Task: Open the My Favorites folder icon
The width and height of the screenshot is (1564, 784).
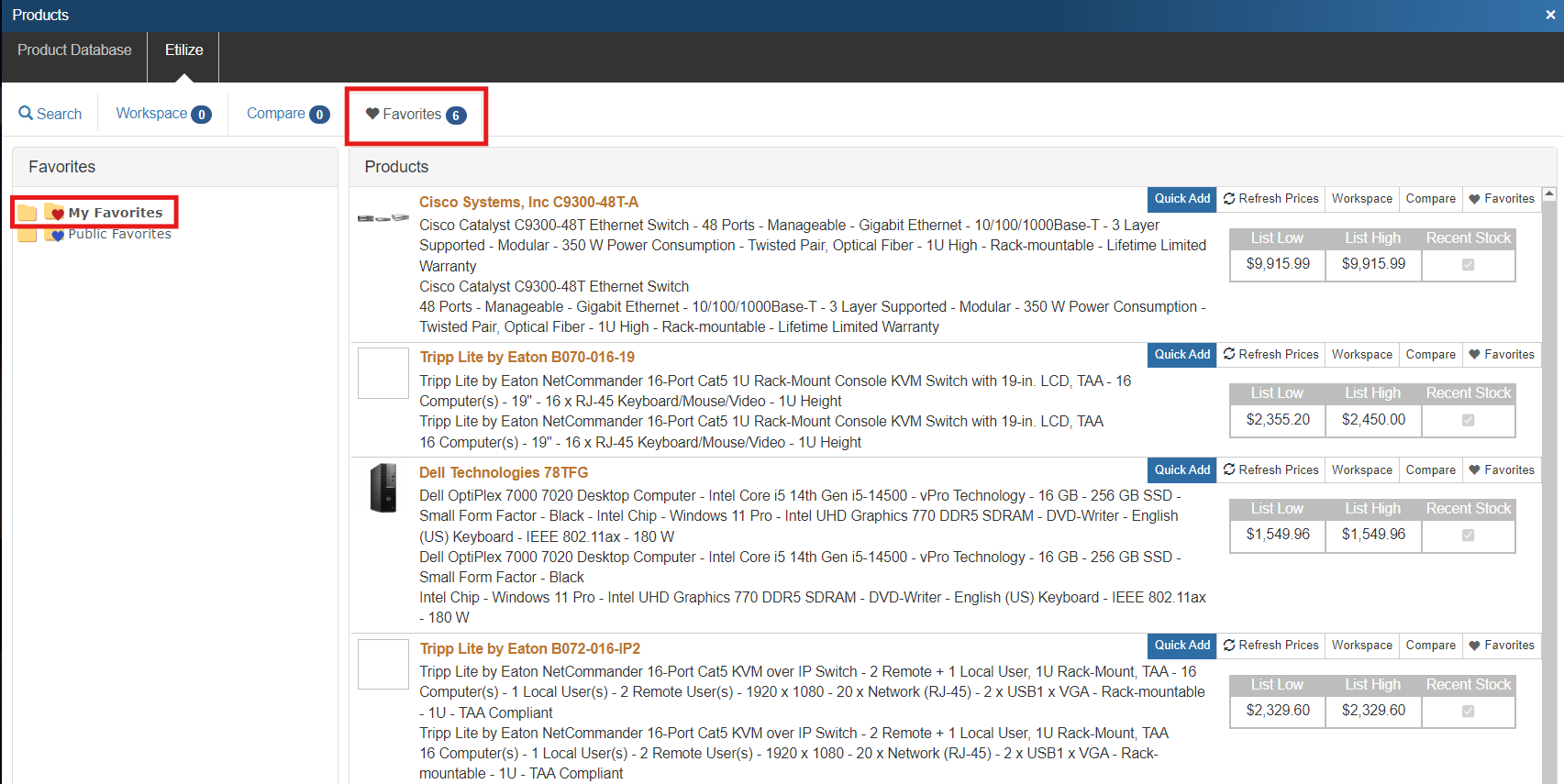Action: 55,213
